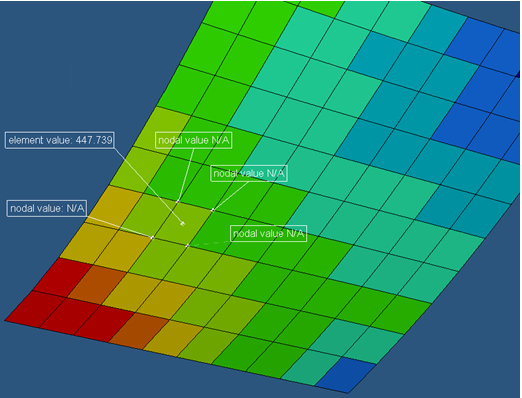Click the orange-brown element on the bottom mesh edge
This screenshot has height=398, width=522.
[x=139, y=331]
